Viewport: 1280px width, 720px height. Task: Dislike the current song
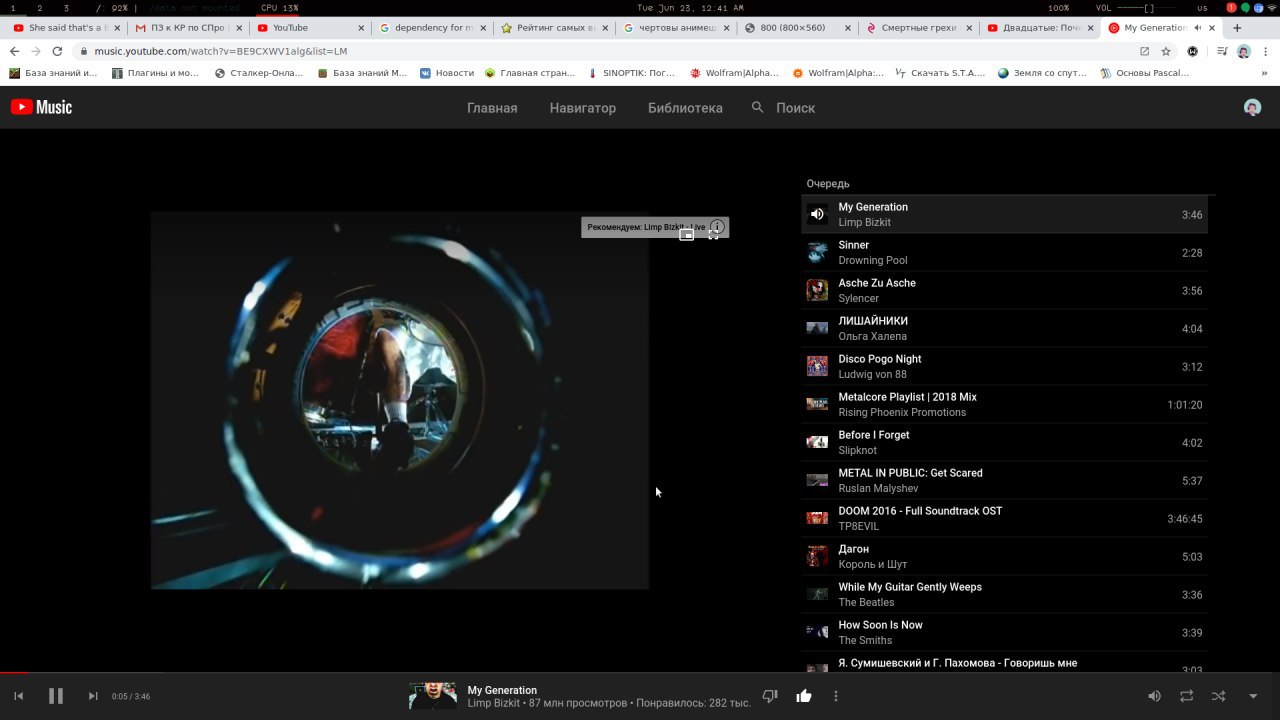pyautogui.click(x=770, y=696)
